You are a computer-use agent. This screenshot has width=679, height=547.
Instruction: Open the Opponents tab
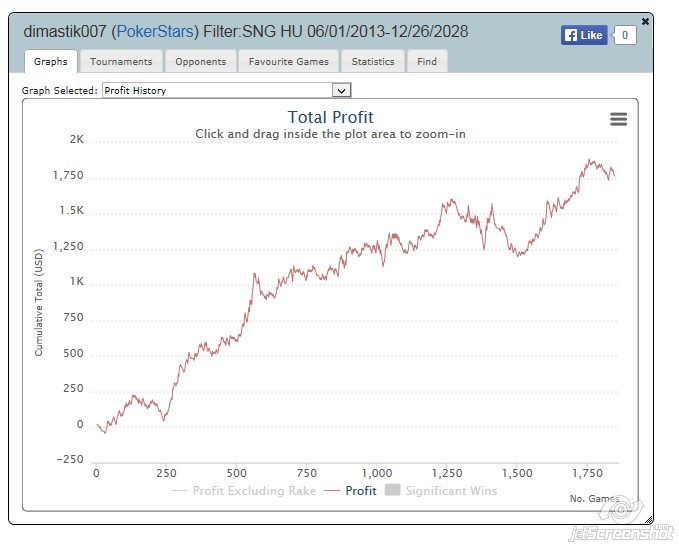[x=200, y=61]
